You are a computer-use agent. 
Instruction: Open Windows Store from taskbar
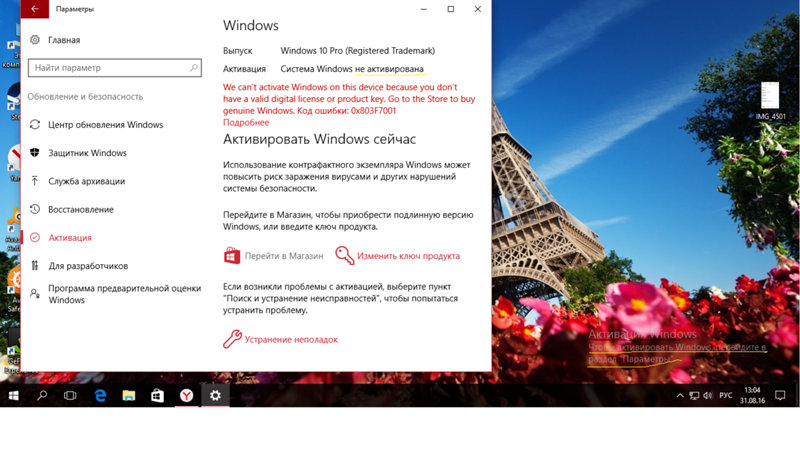coord(158,395)
